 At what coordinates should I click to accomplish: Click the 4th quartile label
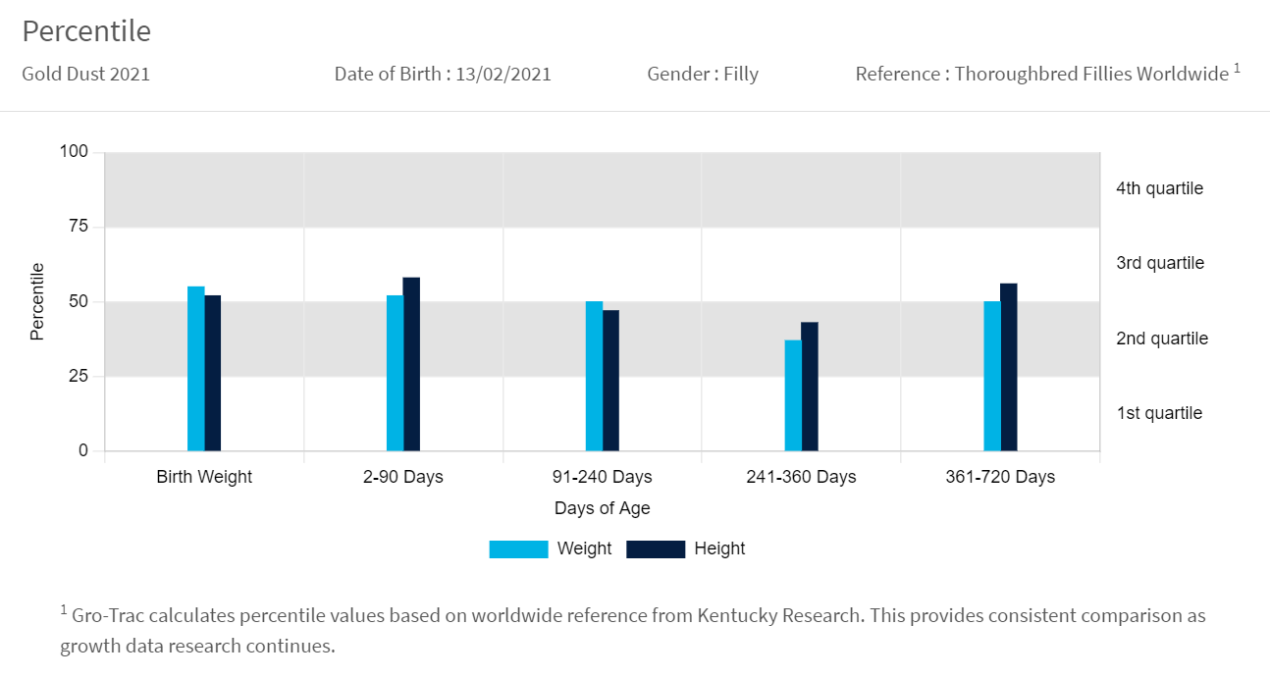point(1159,188)
